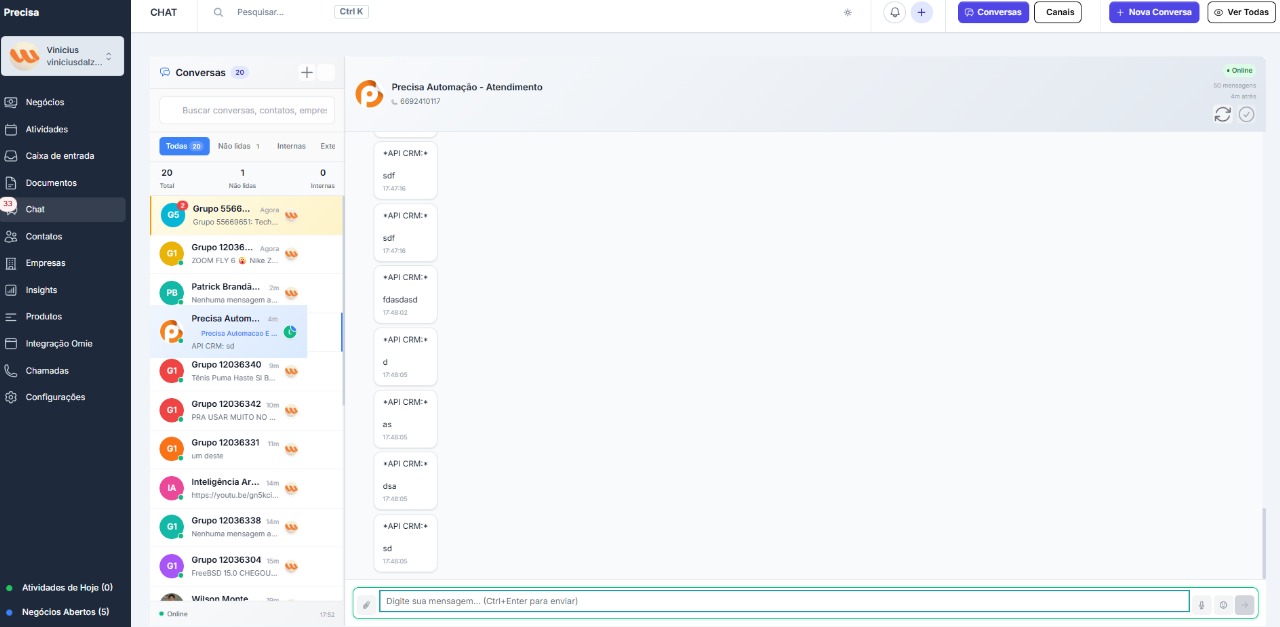This screenshot has height=627, width=1280.
Task: Toggle the light/dark theme sun icon
Action: (848, 12)
